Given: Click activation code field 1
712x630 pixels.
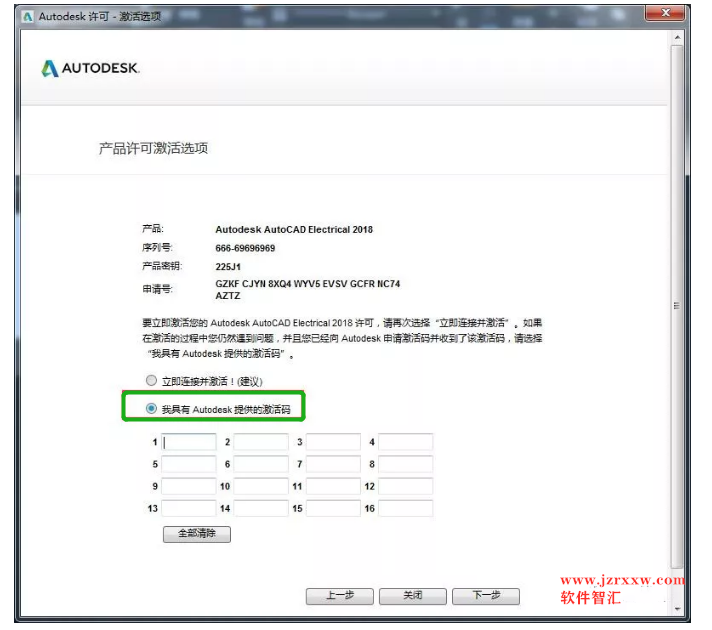Looking at the screenshot, I should coord(189,442).
